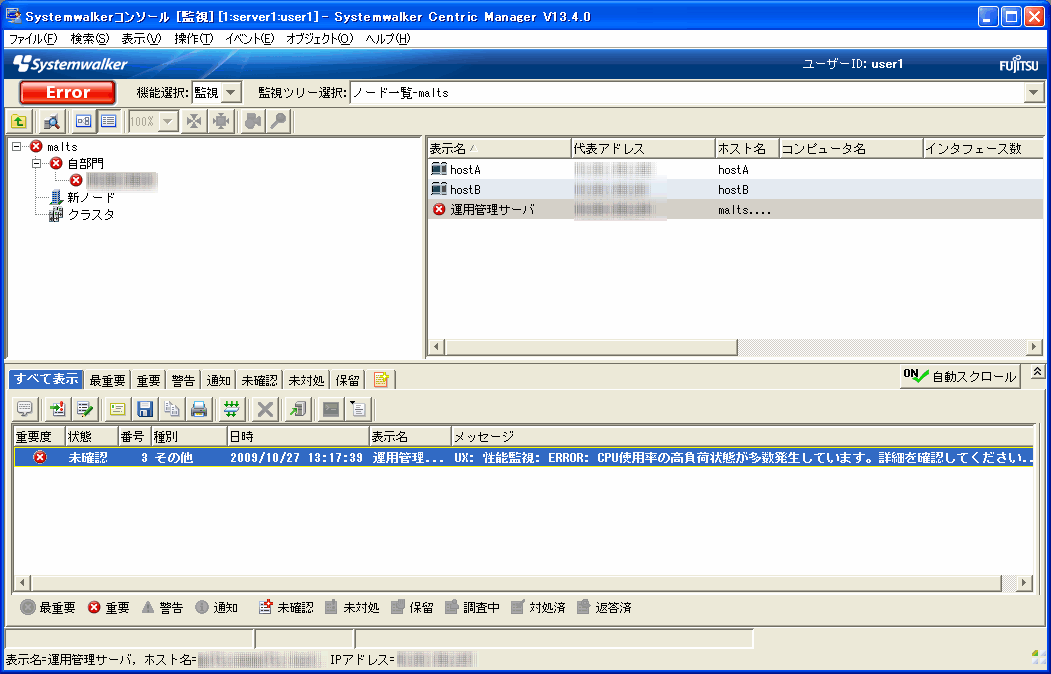Open the 100% zoom dropdown
The width and height of the screenshot is (1051, 674).
coord(168,121)
